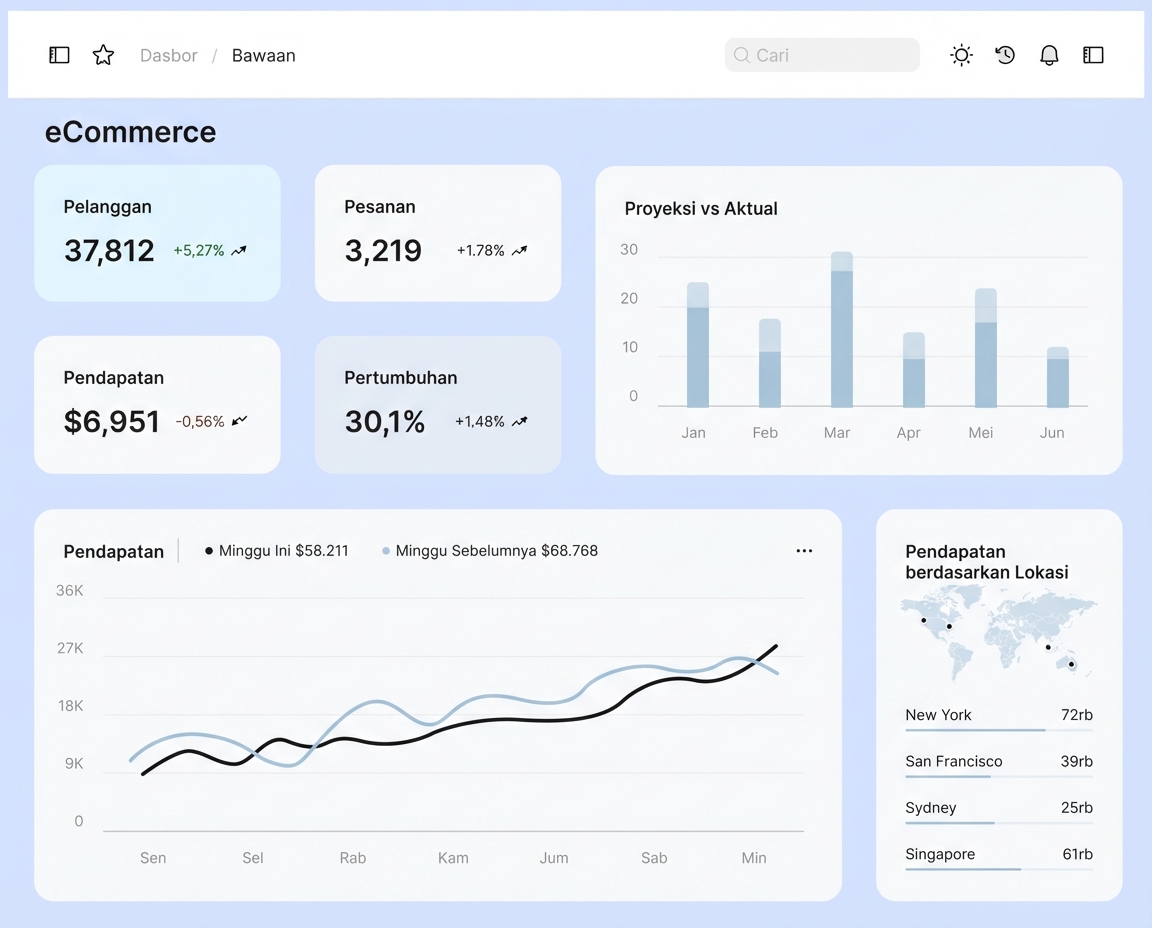Click the Jun bar in Proyeksi chart
Image resolution: width=1152 pixels, height=928 pixels.
pos(1058,377)
